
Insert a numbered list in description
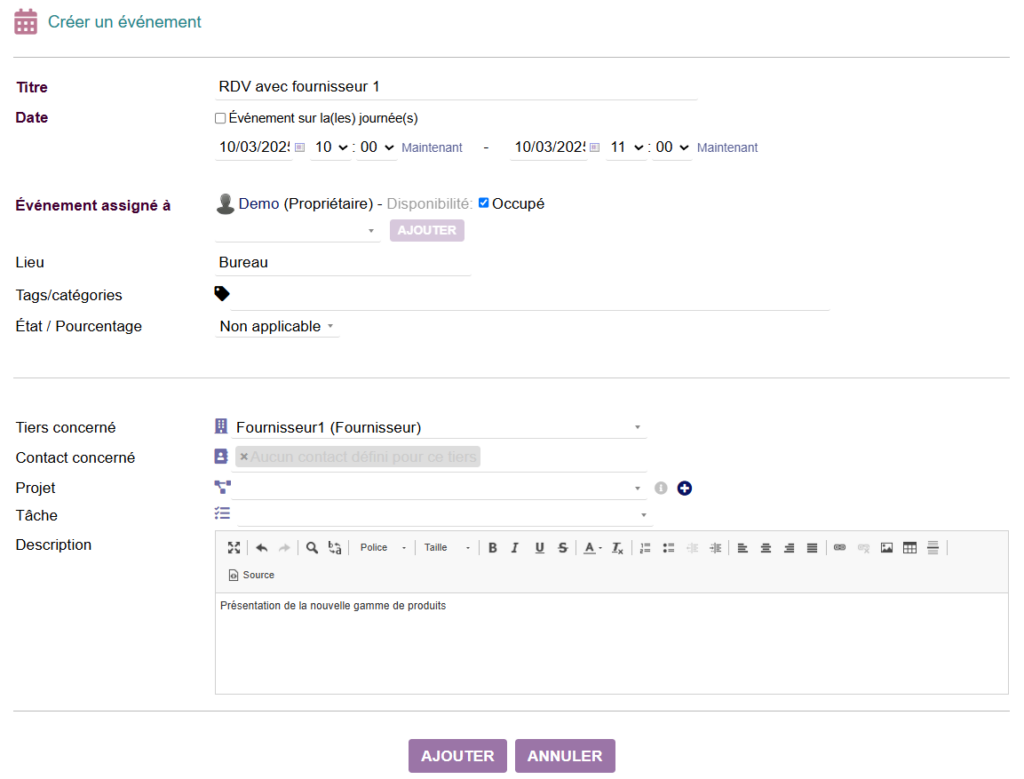pos(645,548)
